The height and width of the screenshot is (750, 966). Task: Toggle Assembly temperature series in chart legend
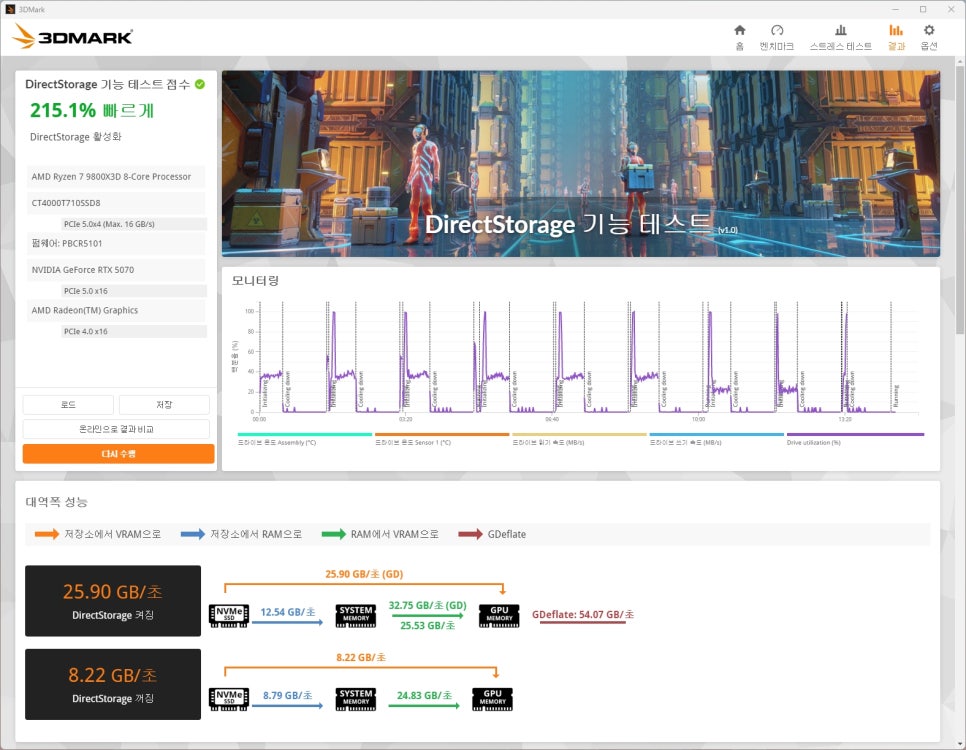pyautogui.click(x=304, y=439)
